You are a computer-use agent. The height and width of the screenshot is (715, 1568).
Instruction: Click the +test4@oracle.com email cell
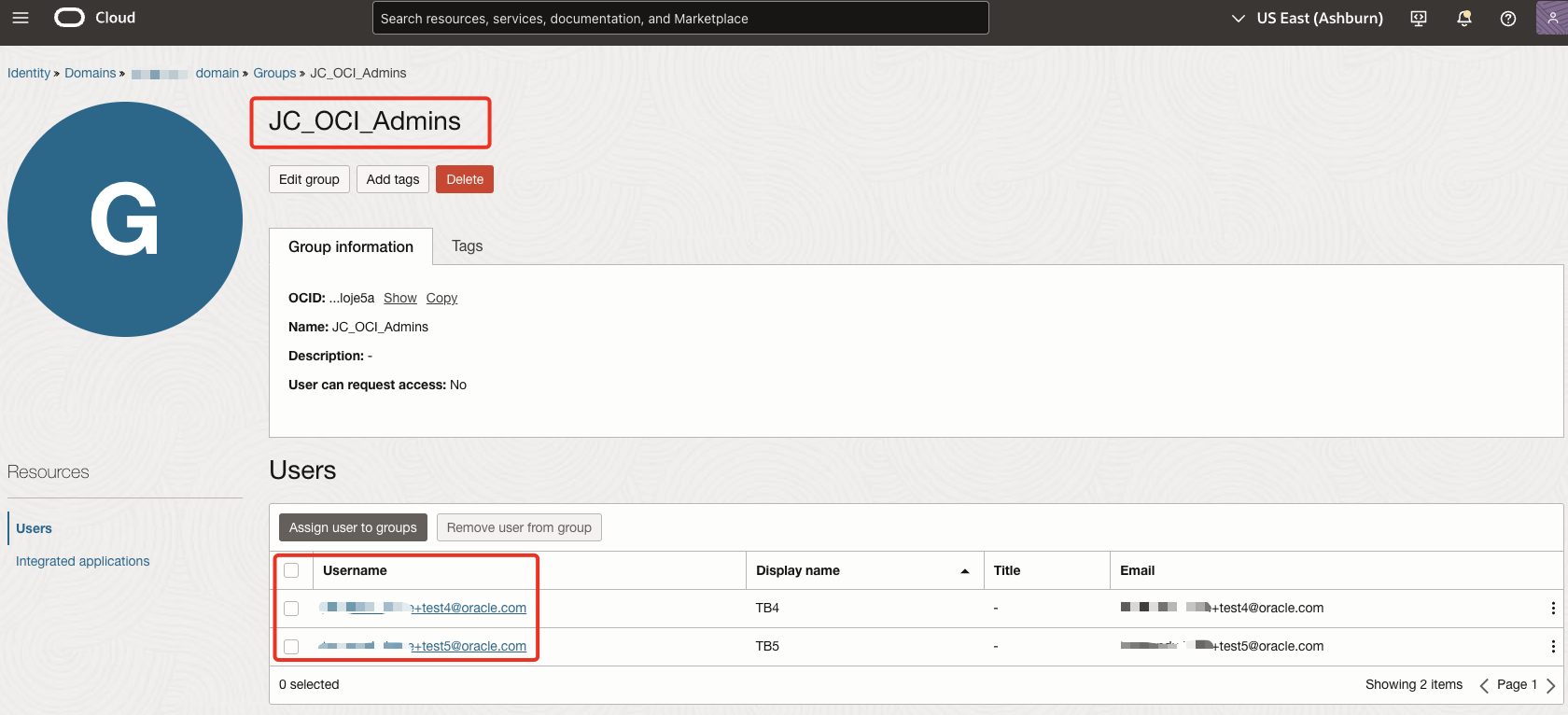click(x=1222, y=609)
